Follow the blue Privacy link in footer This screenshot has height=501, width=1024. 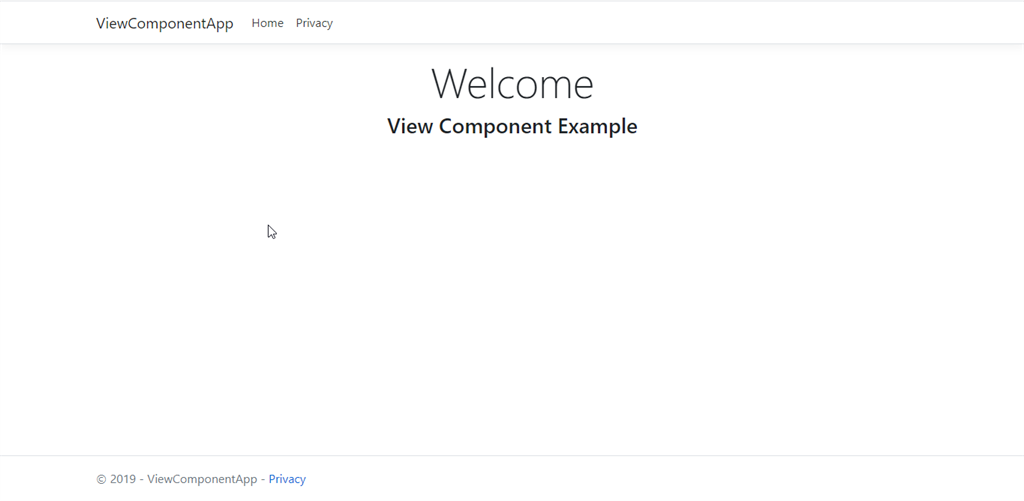pyautogui.click(x=287, y=479)
